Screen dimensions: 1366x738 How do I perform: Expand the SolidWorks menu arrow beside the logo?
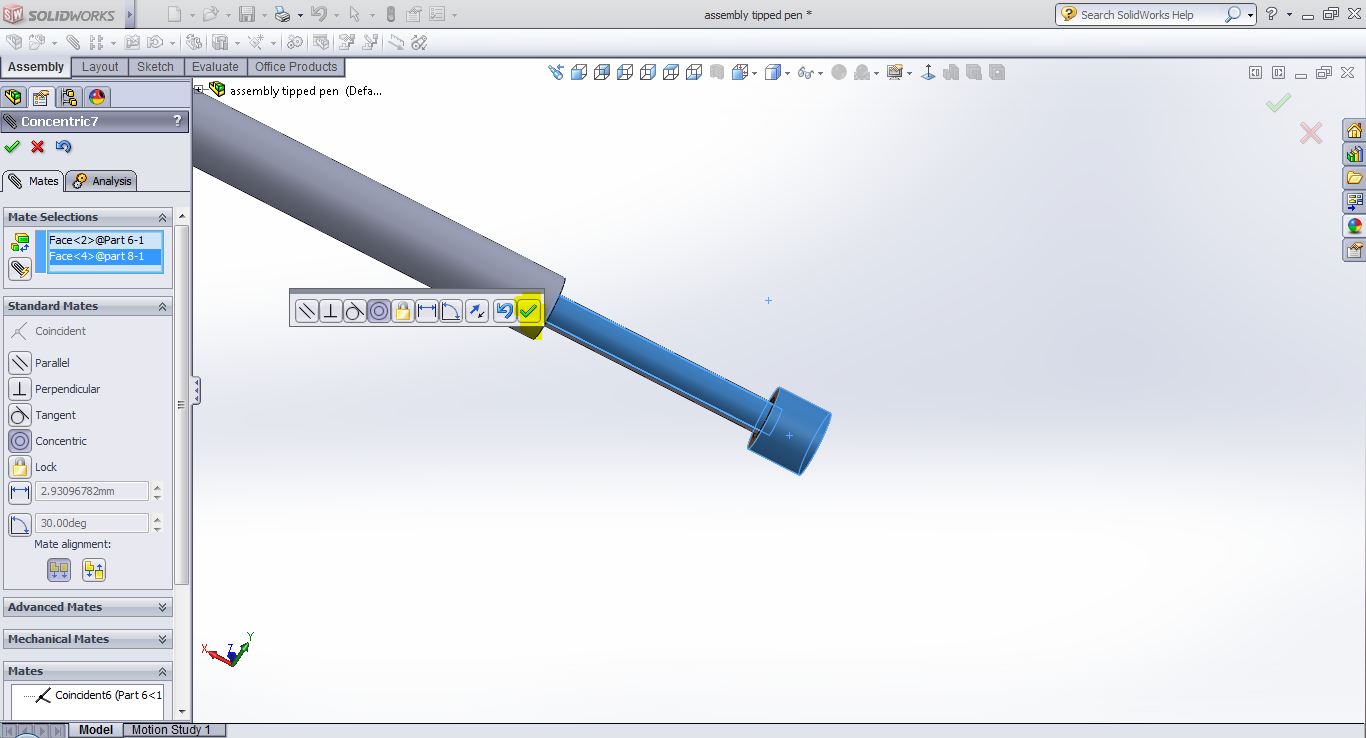(130, 14)
